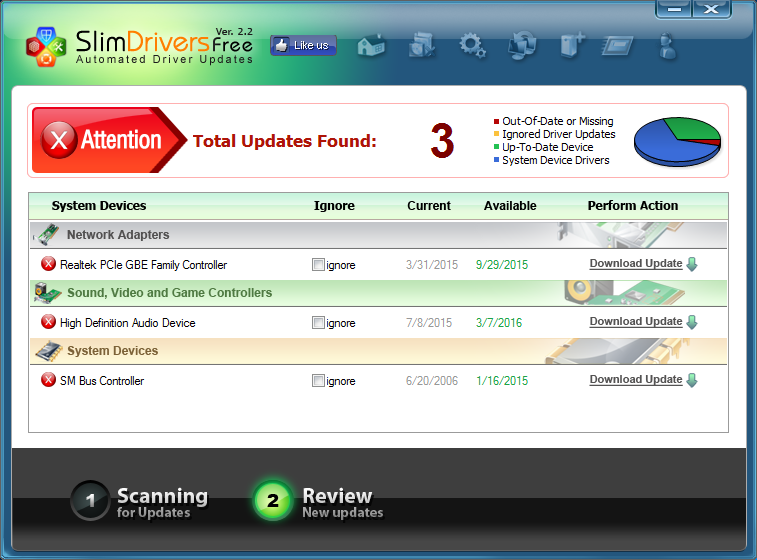The image size is (757, 560).
Task: Minimize the SlimDrivers window
Action: coord(674,9)
